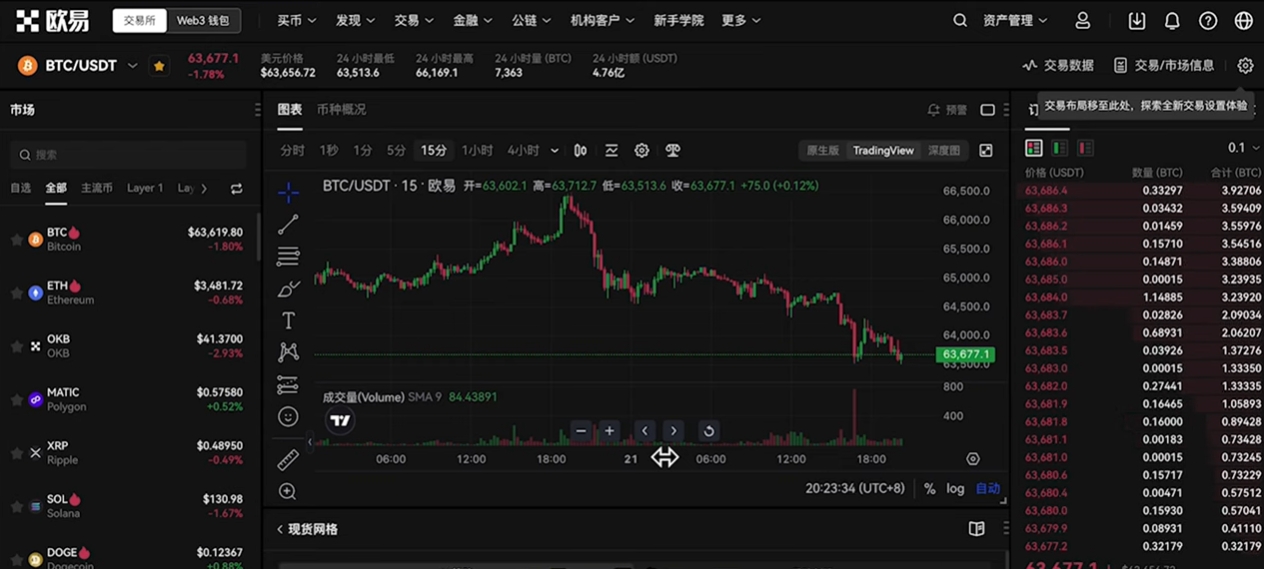This screenshot has width=1264, height=569.
Task: Open the help question mark icon
Action: 1208,20
